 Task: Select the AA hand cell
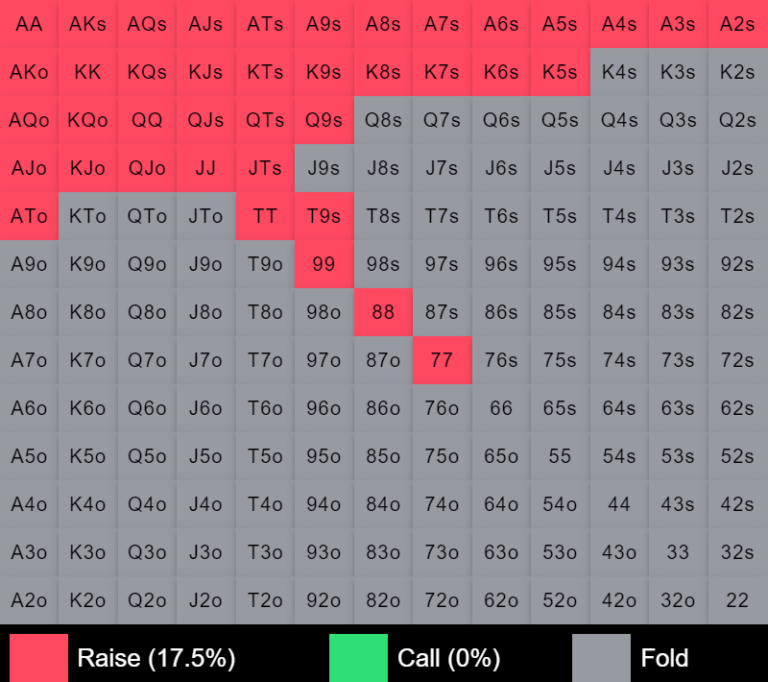[x=29, y=24]
